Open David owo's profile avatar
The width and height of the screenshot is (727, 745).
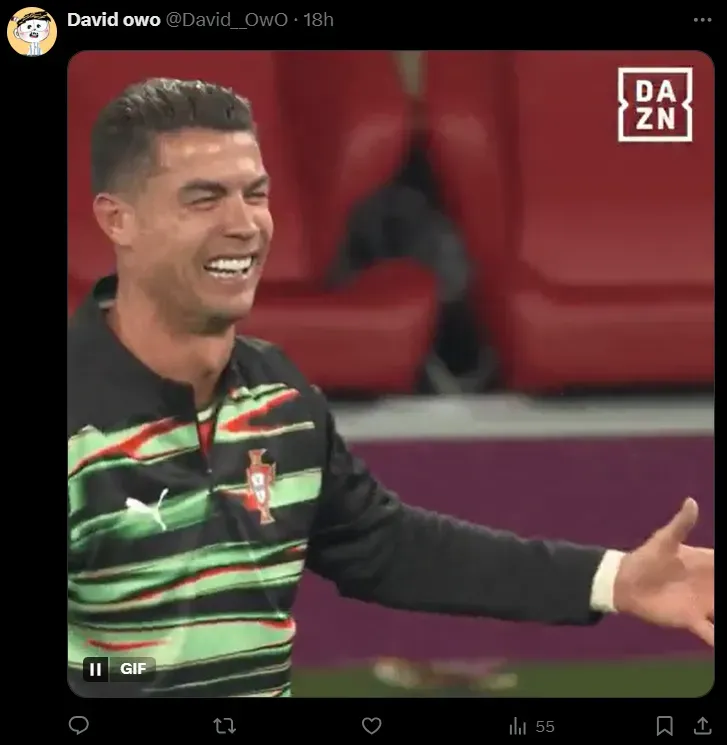(x=32, y=32)
